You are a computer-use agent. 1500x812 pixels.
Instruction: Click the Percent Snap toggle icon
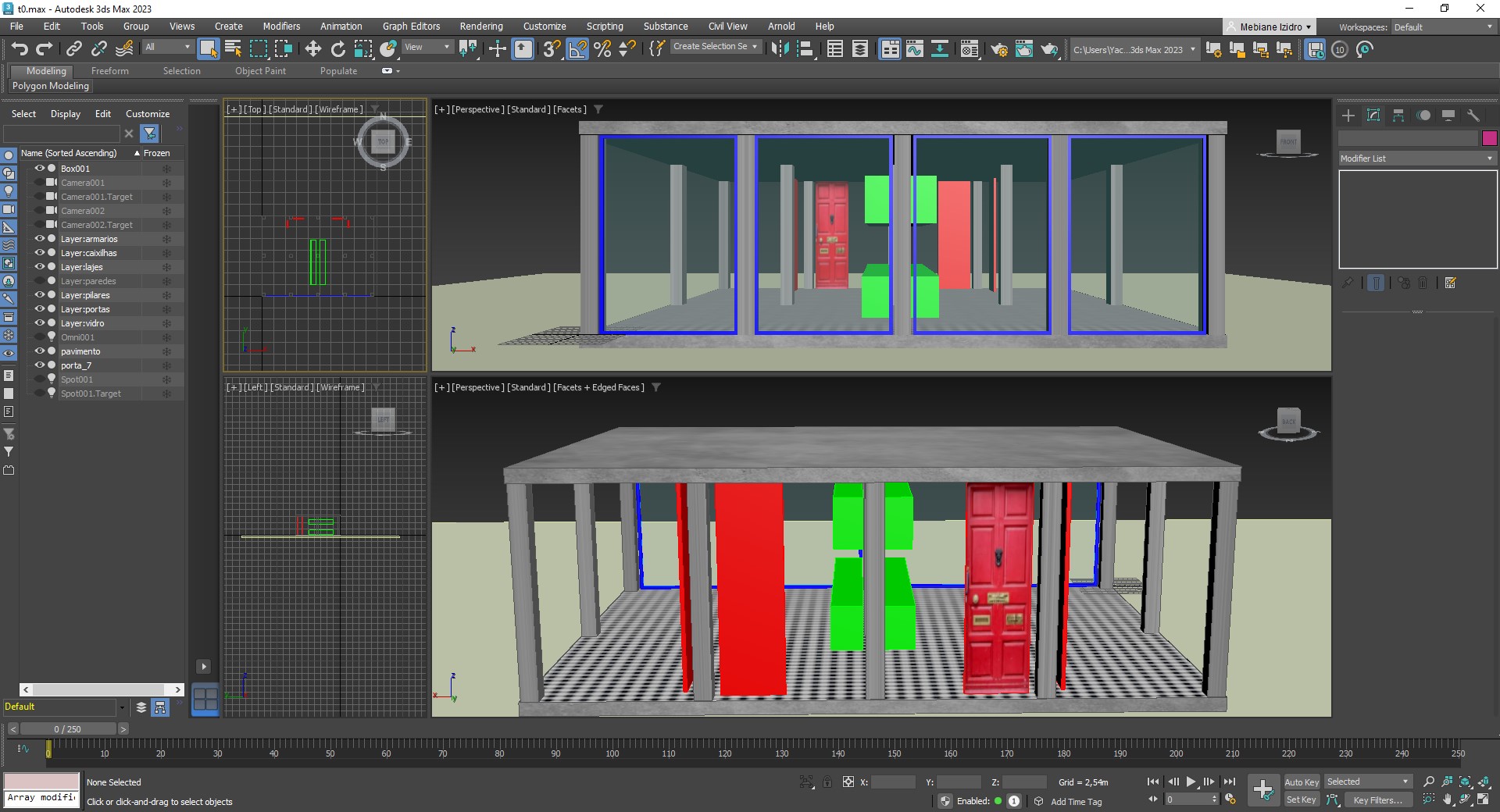602,49
